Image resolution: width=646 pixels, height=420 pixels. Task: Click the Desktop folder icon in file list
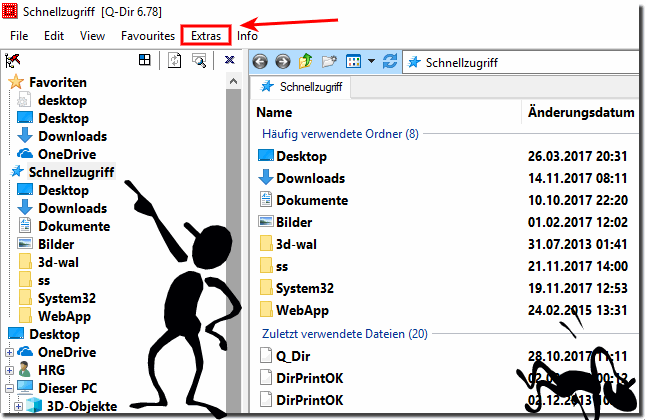(x=266, y=155)
